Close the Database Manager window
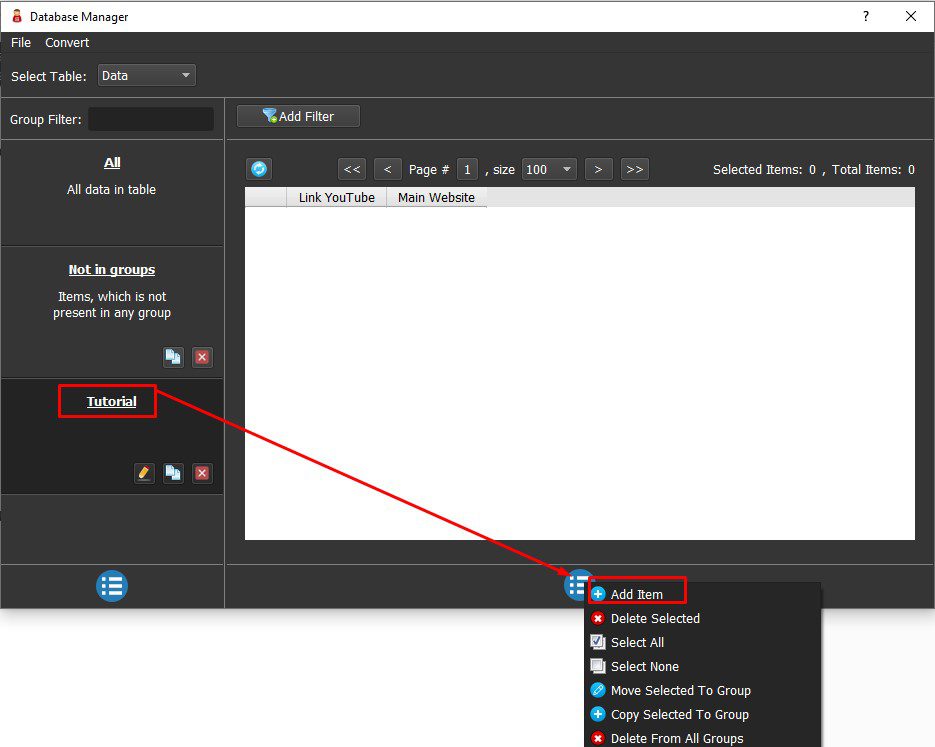 911,16
